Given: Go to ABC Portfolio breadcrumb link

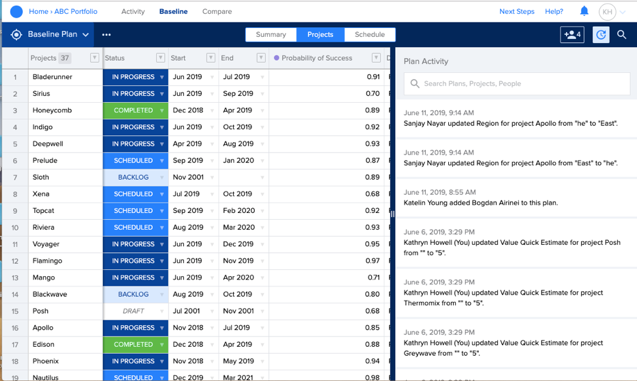Looking at the screenshot, I should (x=76, y=11).
